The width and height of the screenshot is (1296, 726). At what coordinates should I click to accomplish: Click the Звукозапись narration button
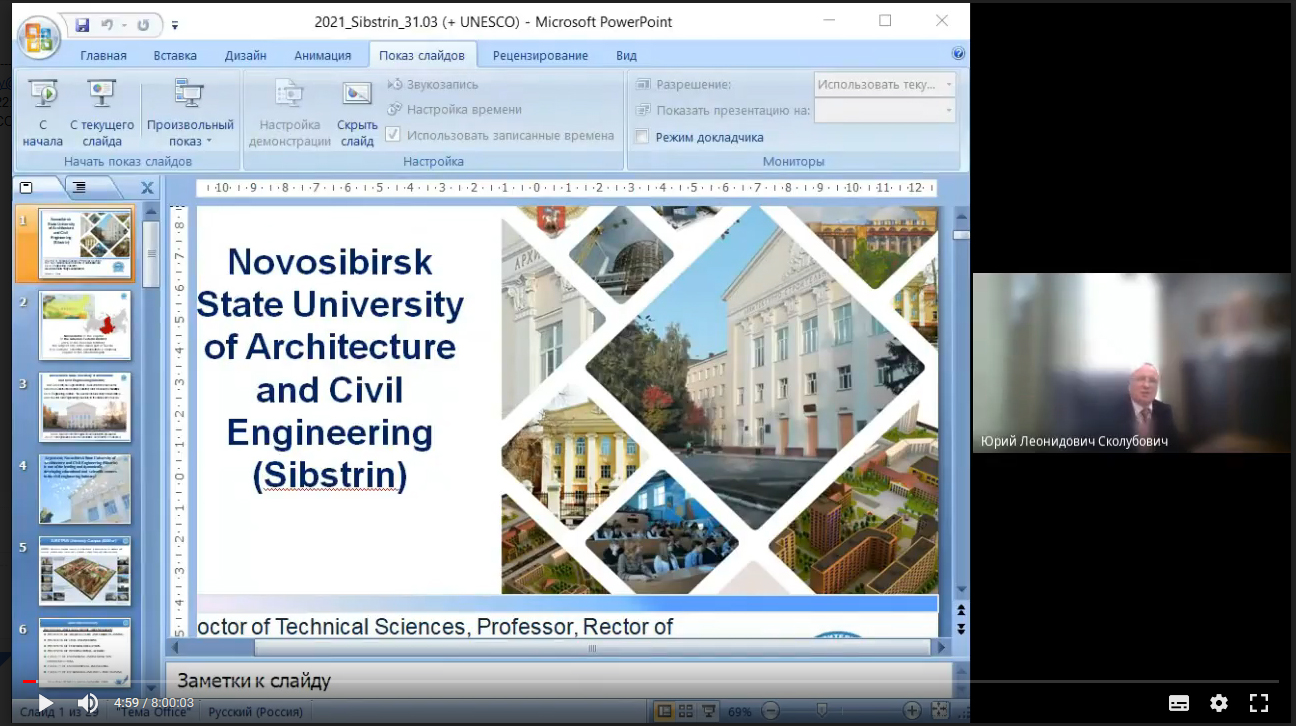pyautogui.click(x=433, y=85)
